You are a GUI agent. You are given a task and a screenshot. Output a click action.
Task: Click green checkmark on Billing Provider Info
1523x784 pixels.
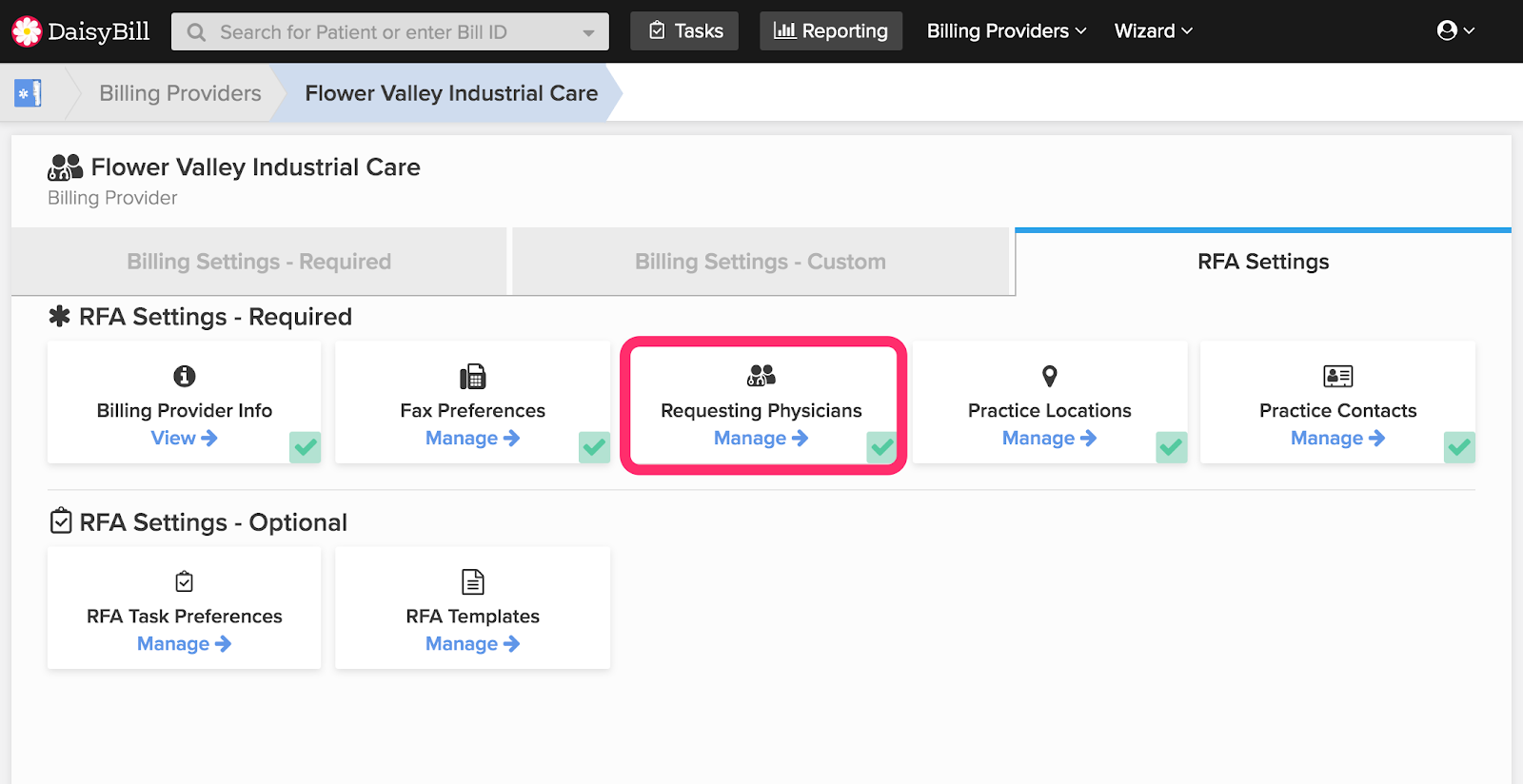[x=306, y=446]
